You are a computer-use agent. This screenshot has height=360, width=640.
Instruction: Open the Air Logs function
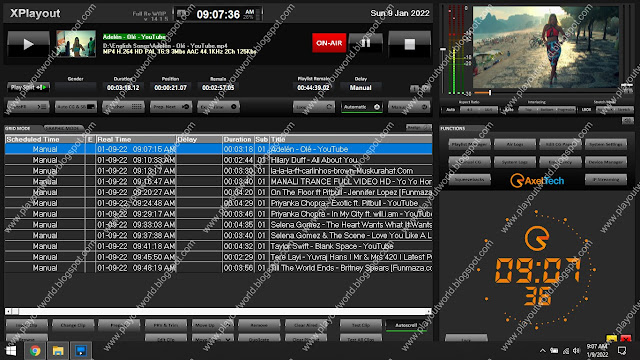(515, 144)
